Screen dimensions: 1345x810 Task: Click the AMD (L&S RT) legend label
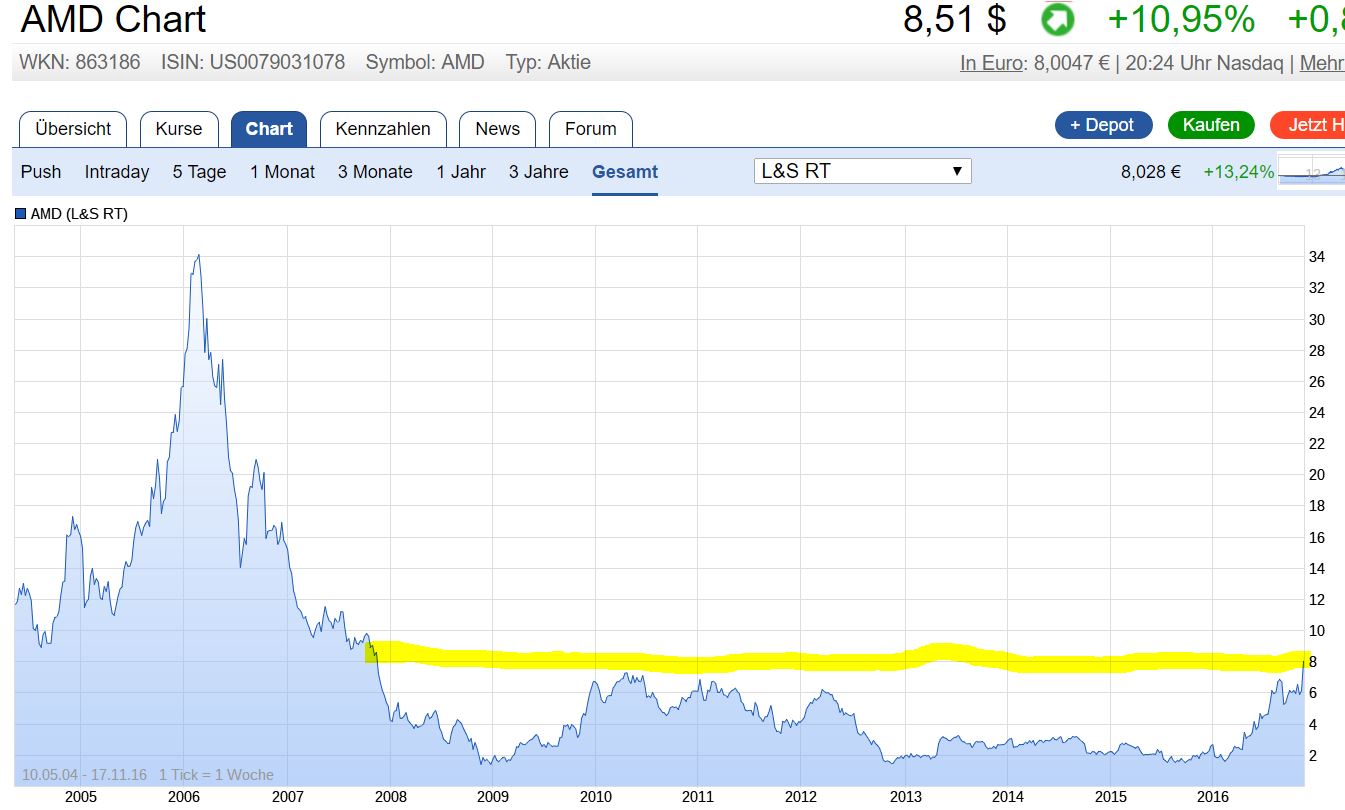click(x=80, y=213)
